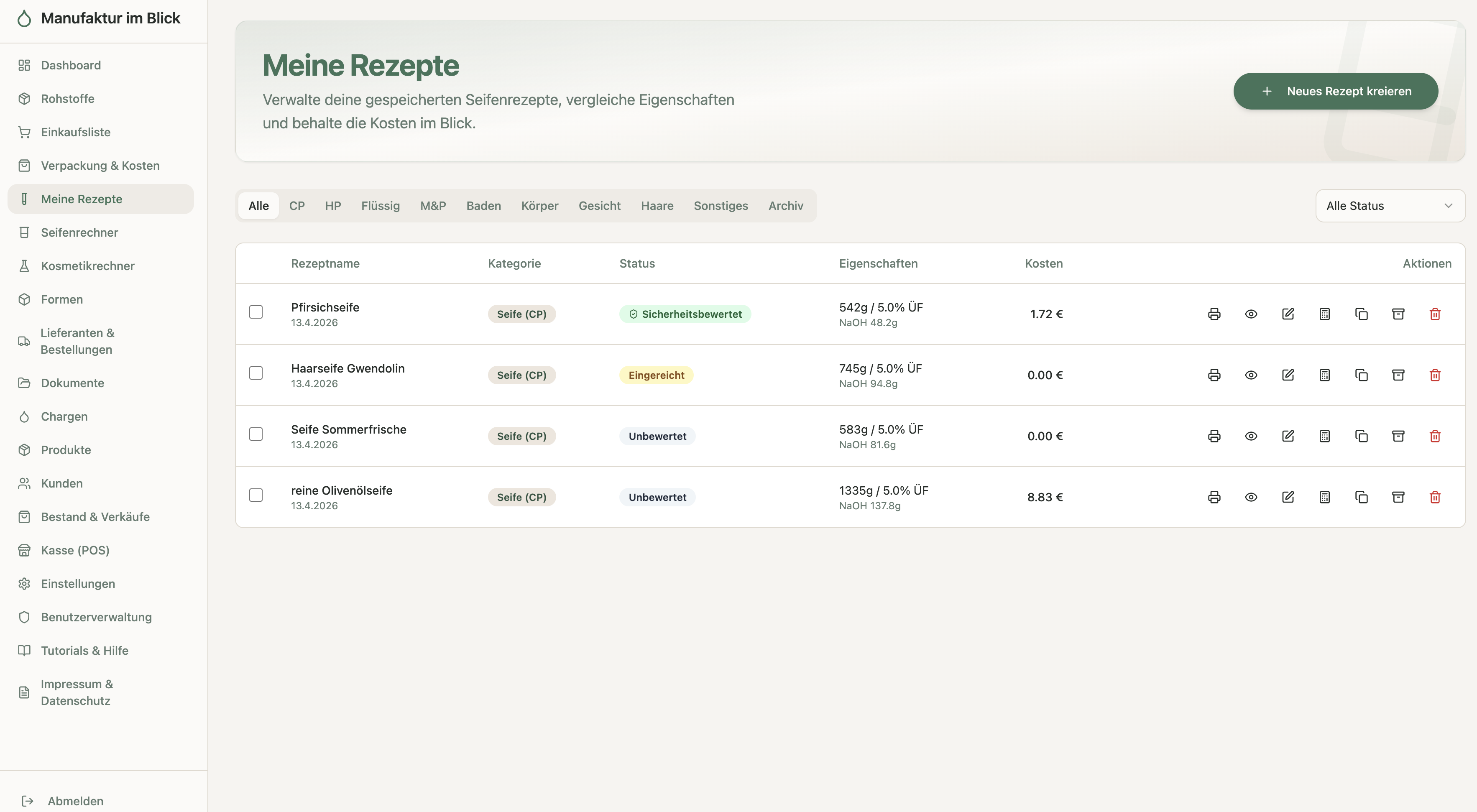The width and height of the screenshot is (1477, 812).
Task: Show Körper recipes tab
Action: [x=539, y=206]
